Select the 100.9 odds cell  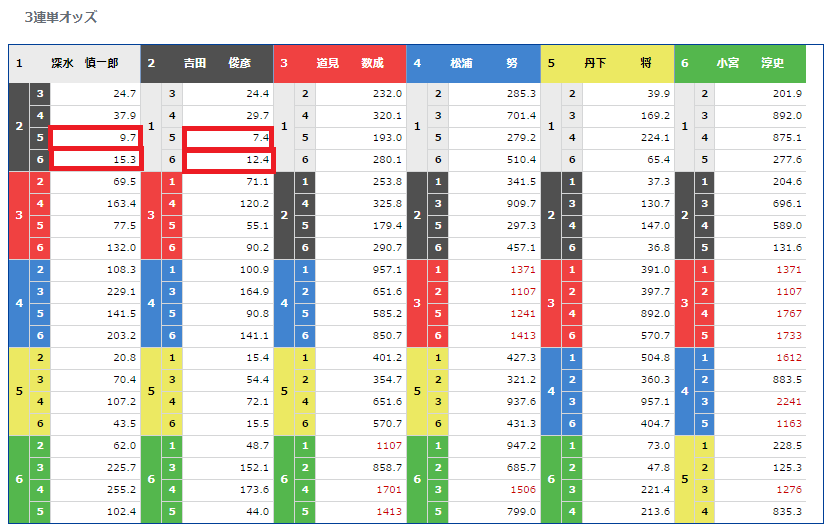228,270
